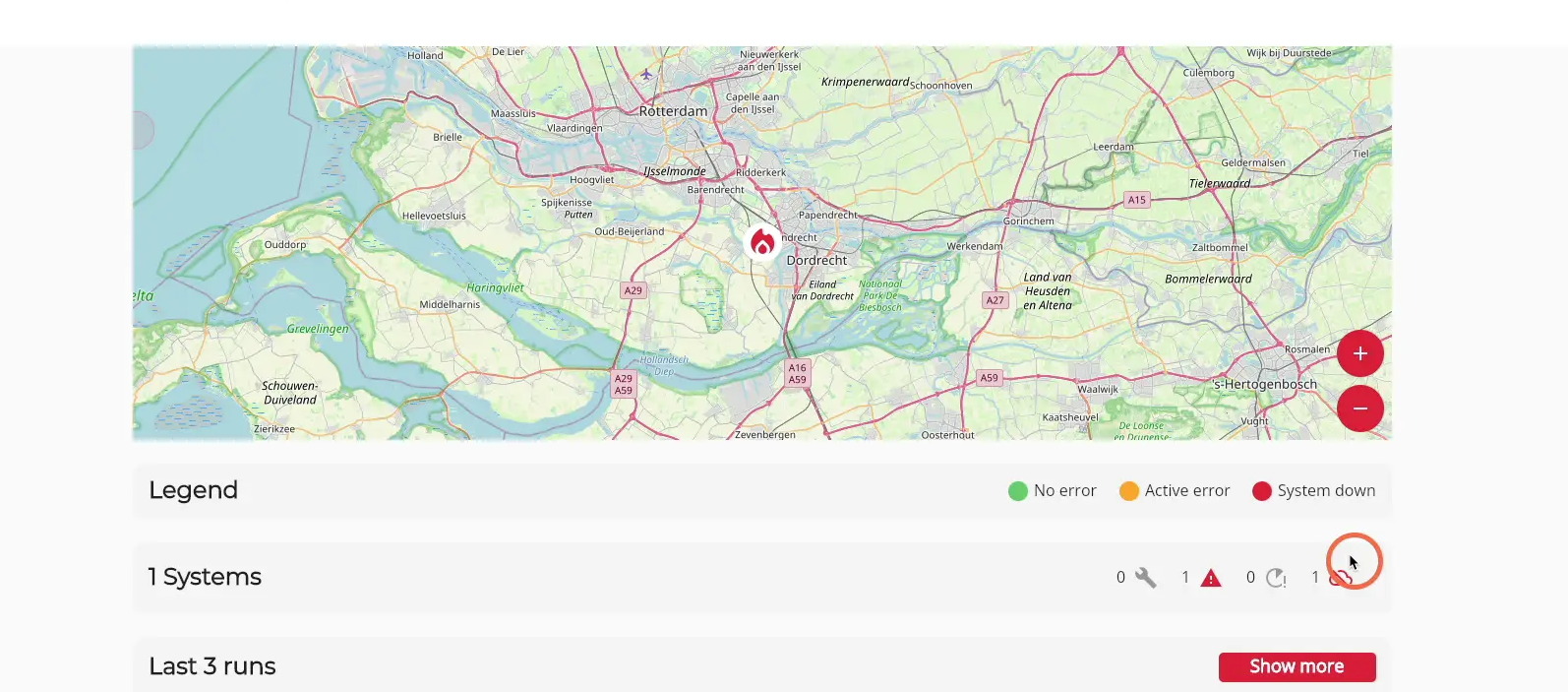
Task: Click the red cloud offline icon
Action: tap(1340, 578)
